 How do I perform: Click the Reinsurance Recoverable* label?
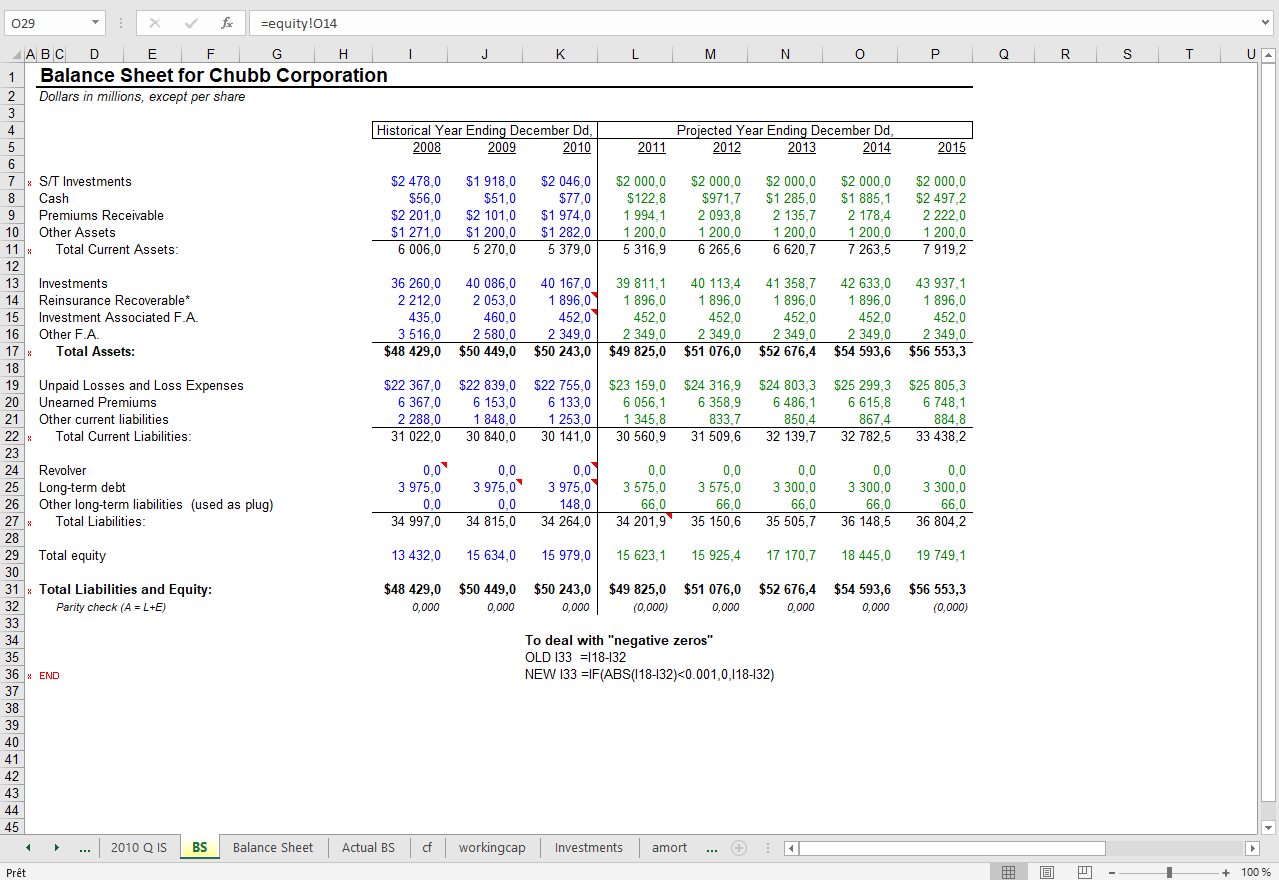click(114, 300)
